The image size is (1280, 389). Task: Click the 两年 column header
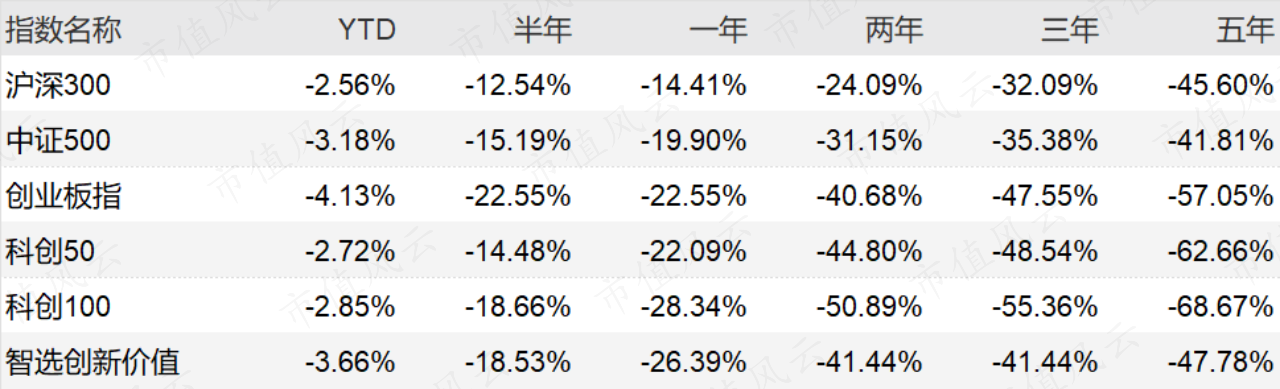[x=893, y=30]
